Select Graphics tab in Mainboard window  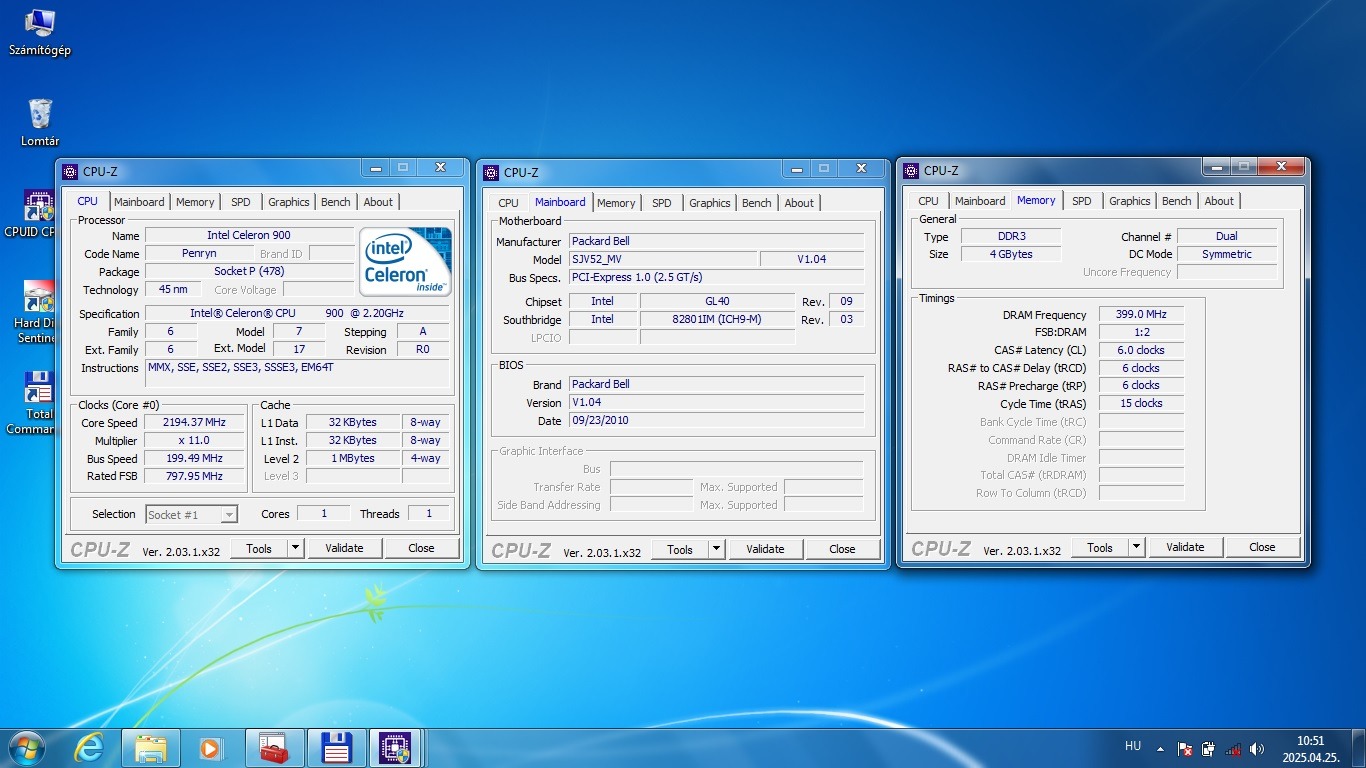710,203
